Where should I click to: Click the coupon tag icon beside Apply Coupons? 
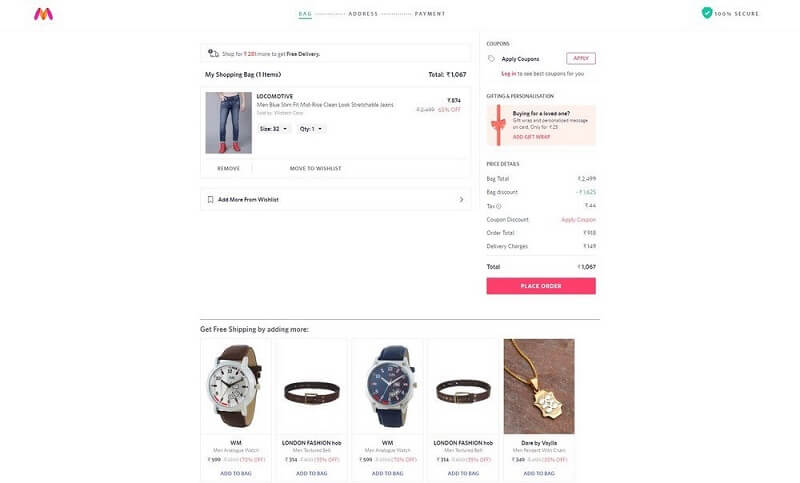[x=491, y=59]
